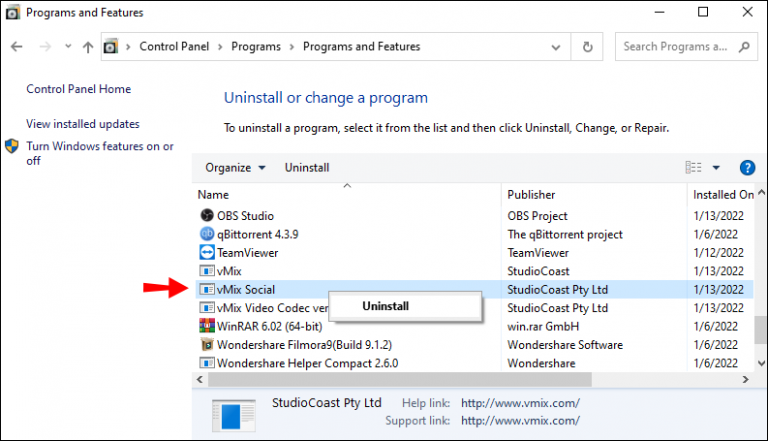Click the Wondershare Filmora9 icon
This screenshot has height=441, width=768.
click(x=207, y=345)
